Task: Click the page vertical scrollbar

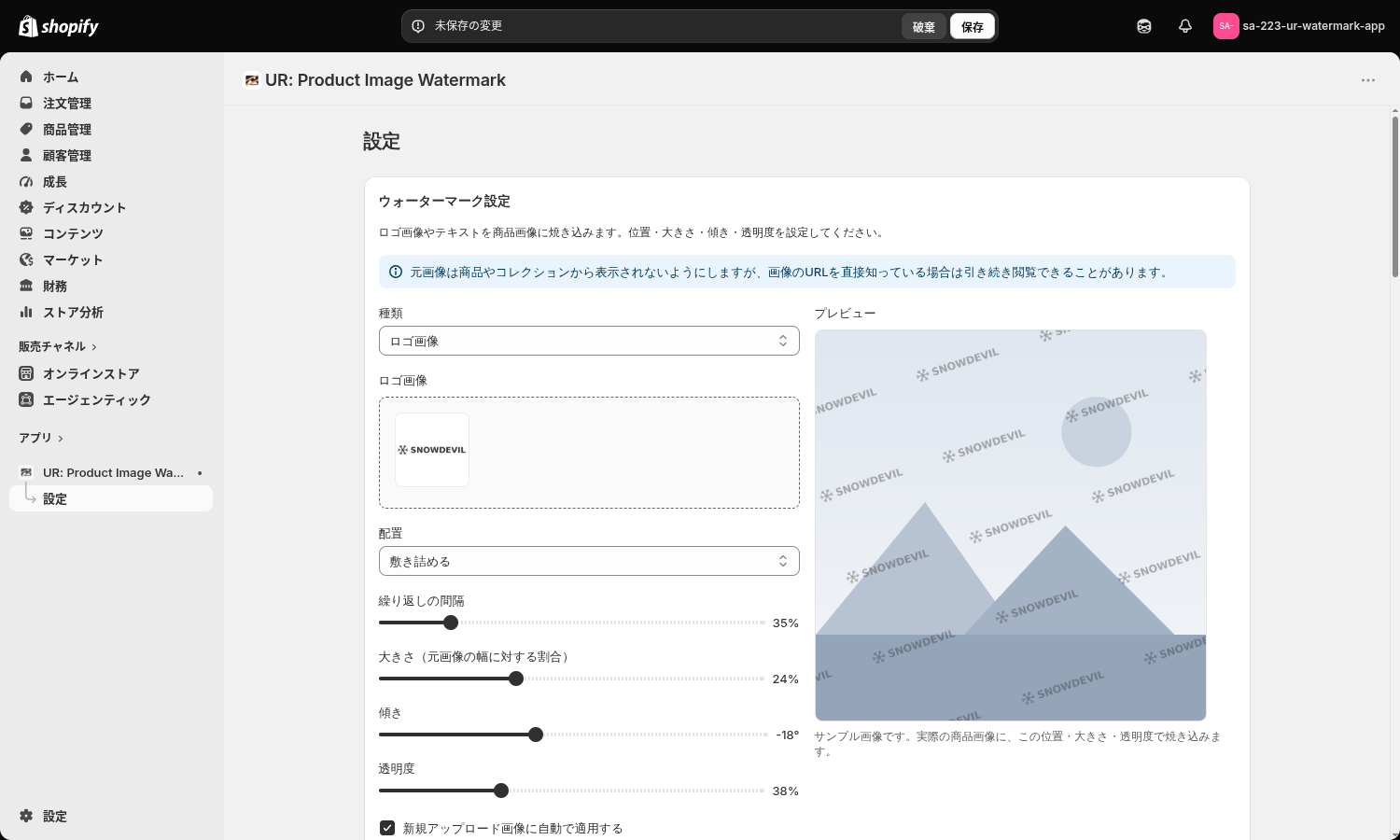Action: (x=1395, y=196)
